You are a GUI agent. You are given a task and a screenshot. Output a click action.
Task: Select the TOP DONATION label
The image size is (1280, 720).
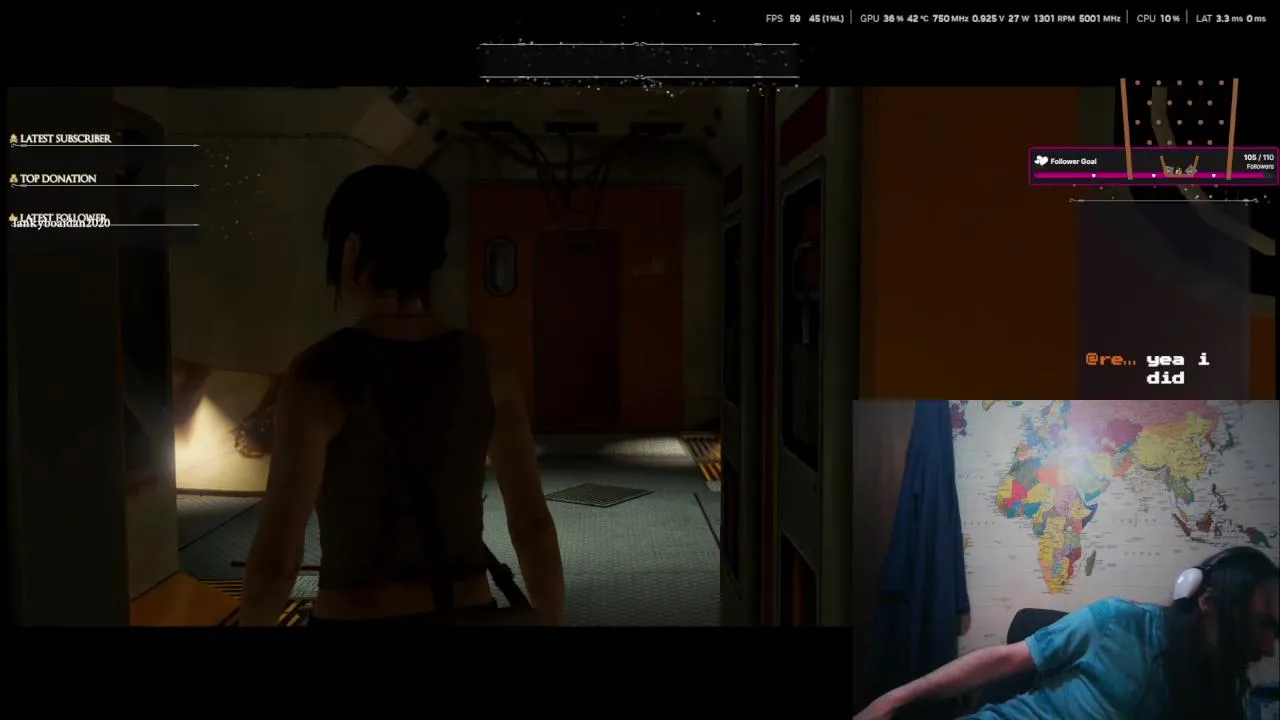tap(58, 179)
